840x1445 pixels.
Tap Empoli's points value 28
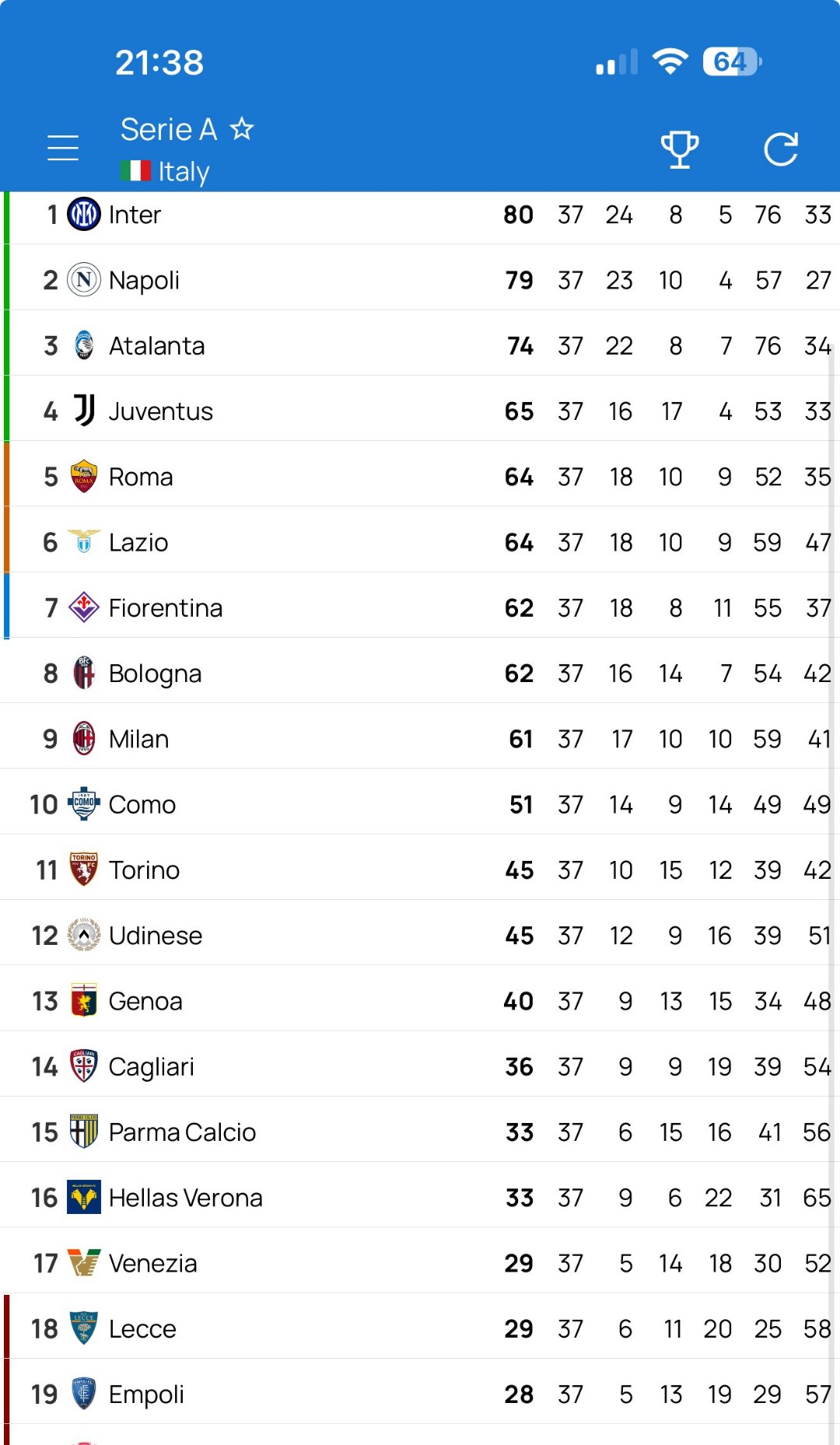pos(518,1394)
